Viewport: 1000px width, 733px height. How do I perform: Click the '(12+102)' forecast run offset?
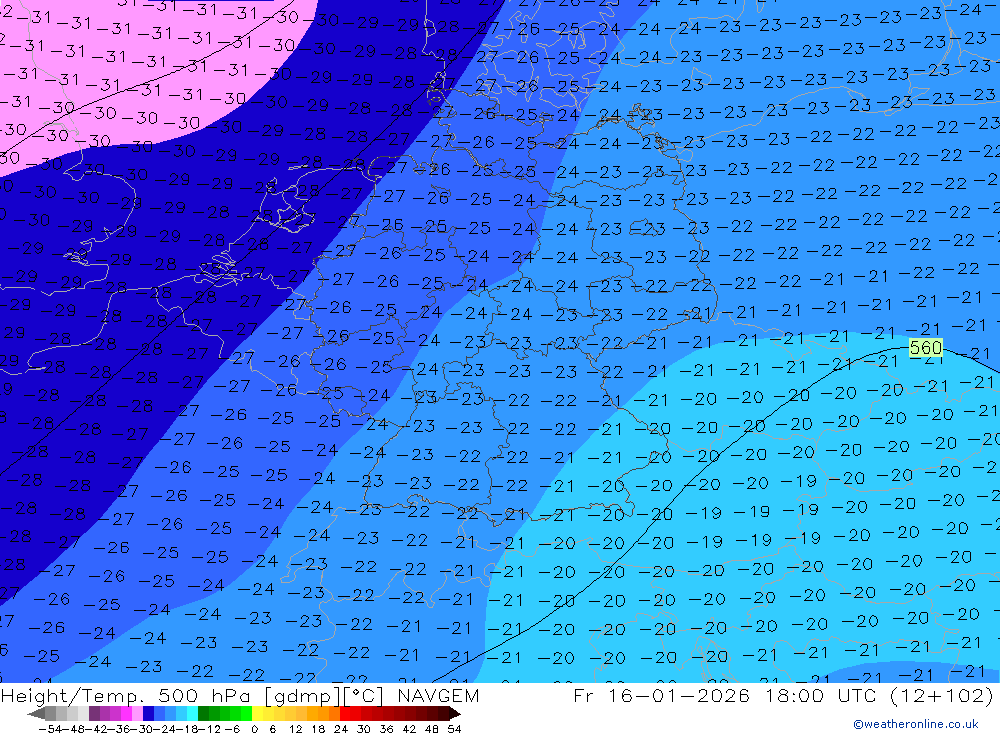(941, 695)
